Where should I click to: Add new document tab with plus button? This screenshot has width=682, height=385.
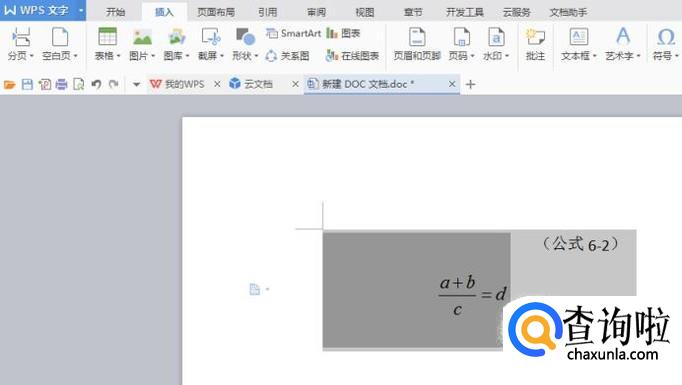coord(470,84)
